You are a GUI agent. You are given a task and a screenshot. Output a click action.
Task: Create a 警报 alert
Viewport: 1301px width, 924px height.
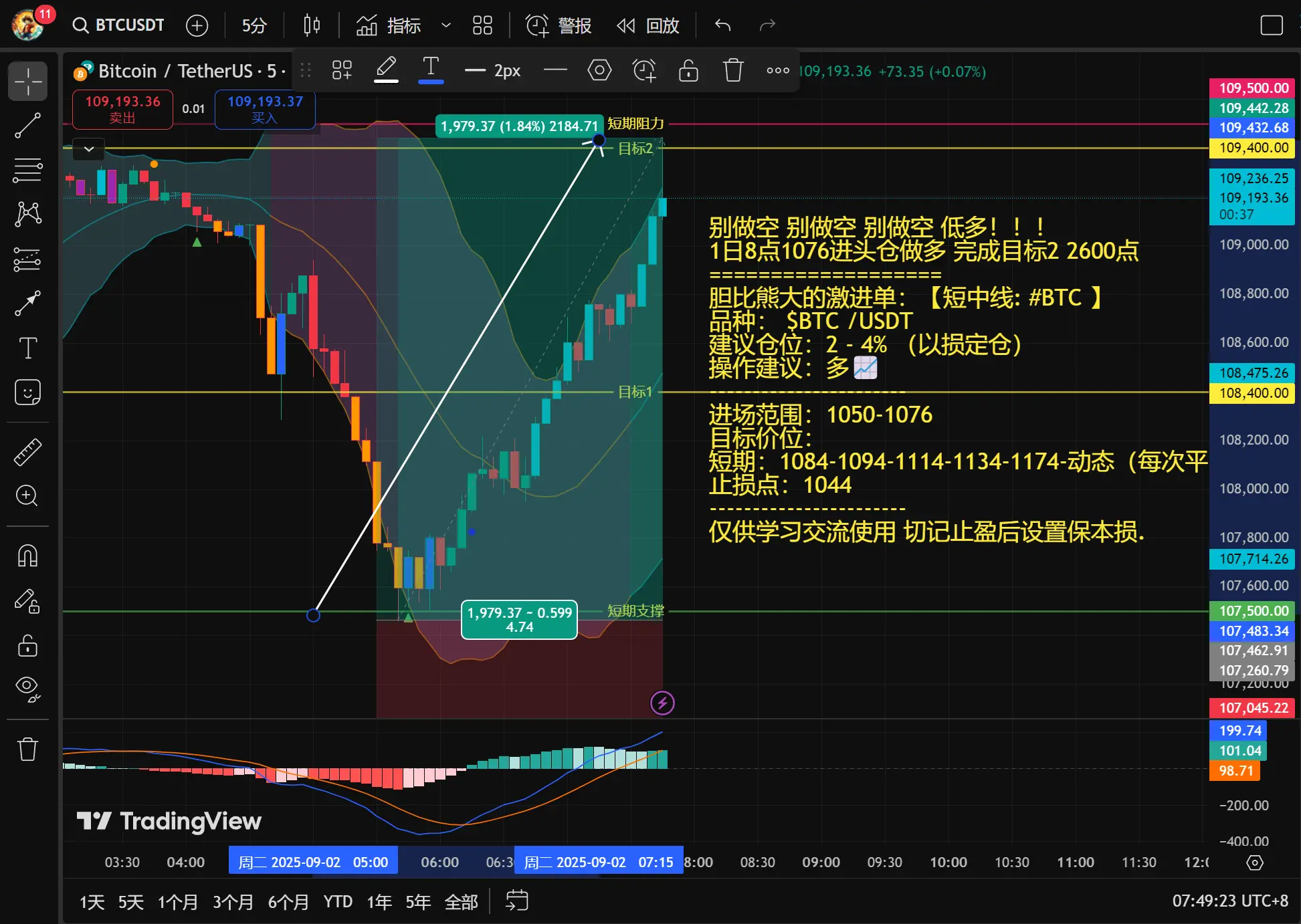pos(559,25)
